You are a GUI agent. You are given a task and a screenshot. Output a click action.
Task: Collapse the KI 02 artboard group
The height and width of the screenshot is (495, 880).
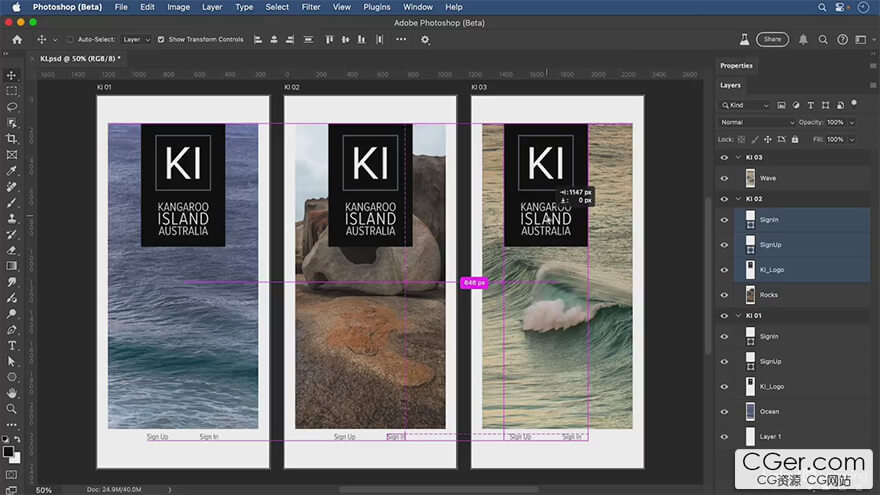coord(738,199)
